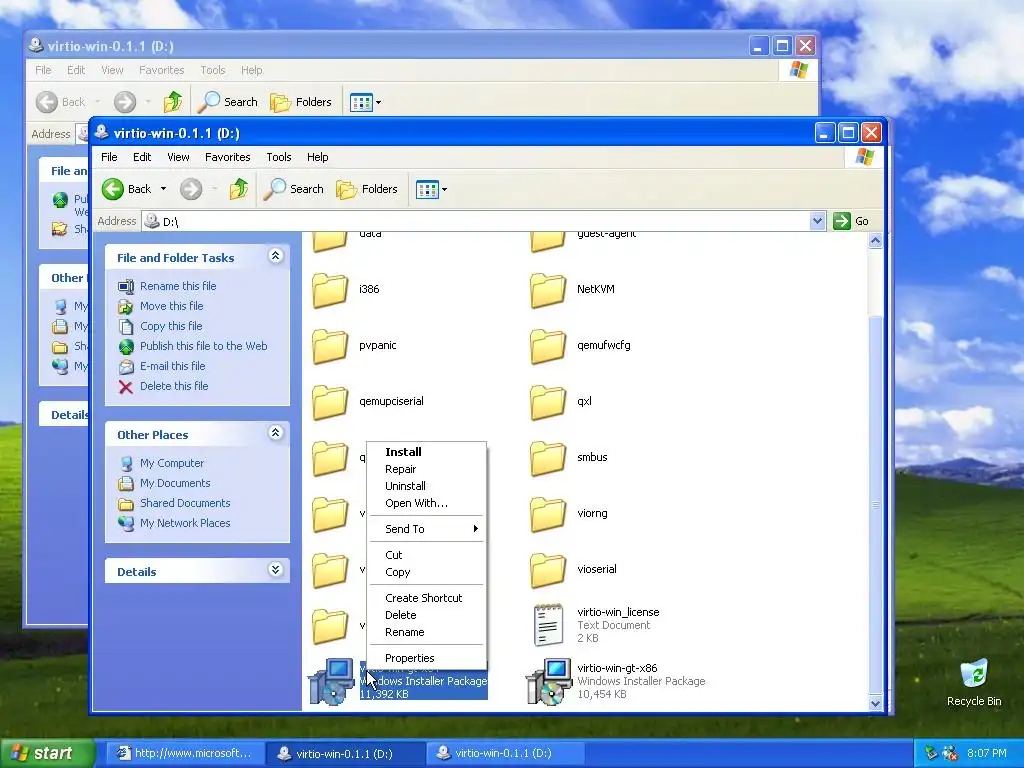Toggle Folders pane in front window toolbar
1024x768 pixels.
point(367,189)
